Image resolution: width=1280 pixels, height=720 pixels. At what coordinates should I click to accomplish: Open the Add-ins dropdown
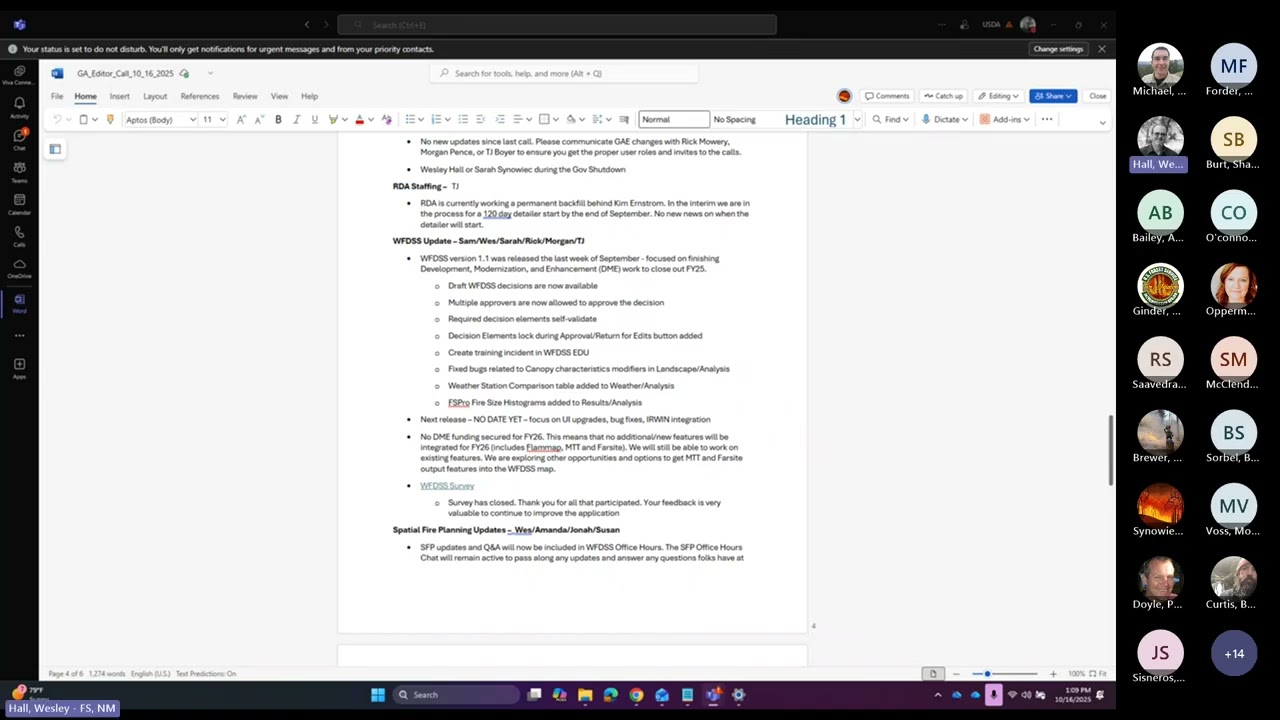1004,119
